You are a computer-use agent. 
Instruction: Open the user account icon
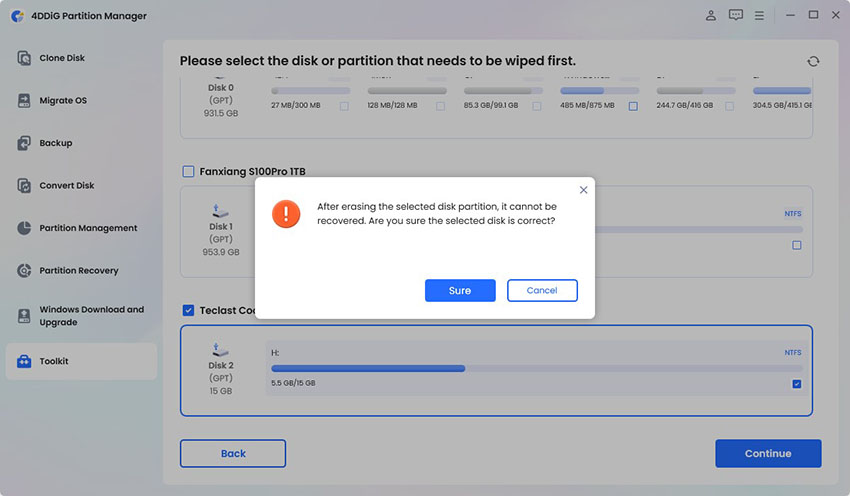click(711, 16)
